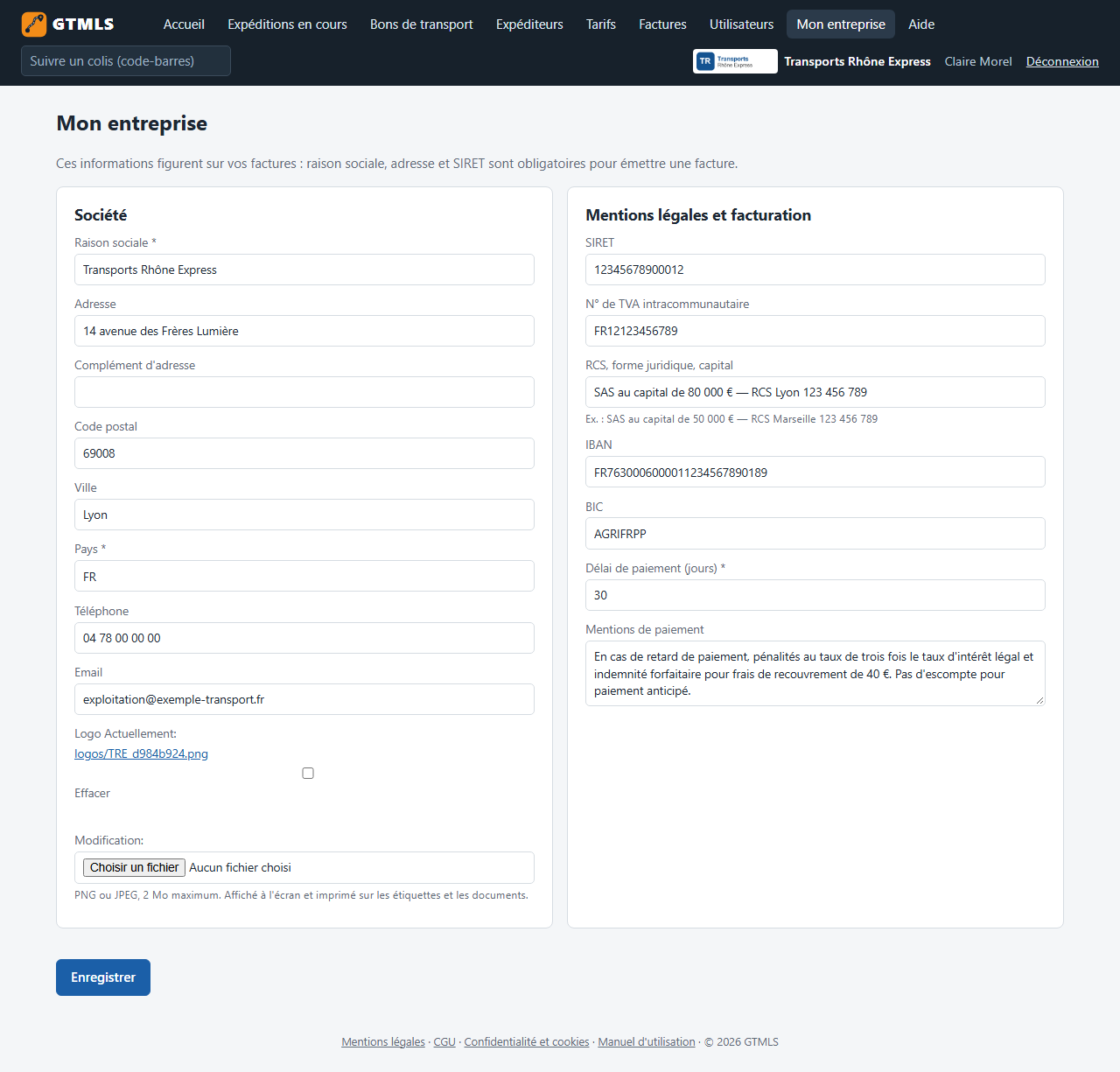Click the Code postal field

[304, 453]
